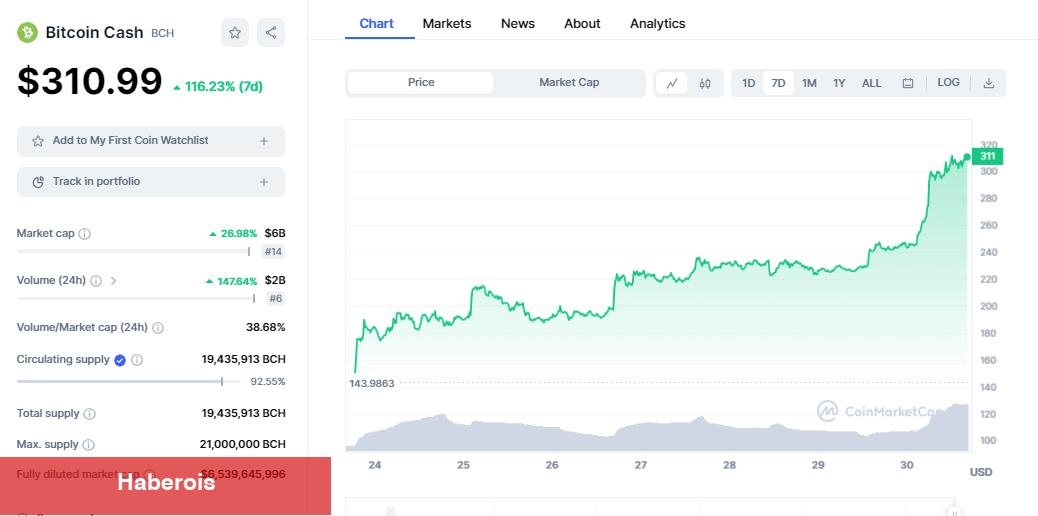Open the News tab
1038x516 pixels.
point(518,24)
